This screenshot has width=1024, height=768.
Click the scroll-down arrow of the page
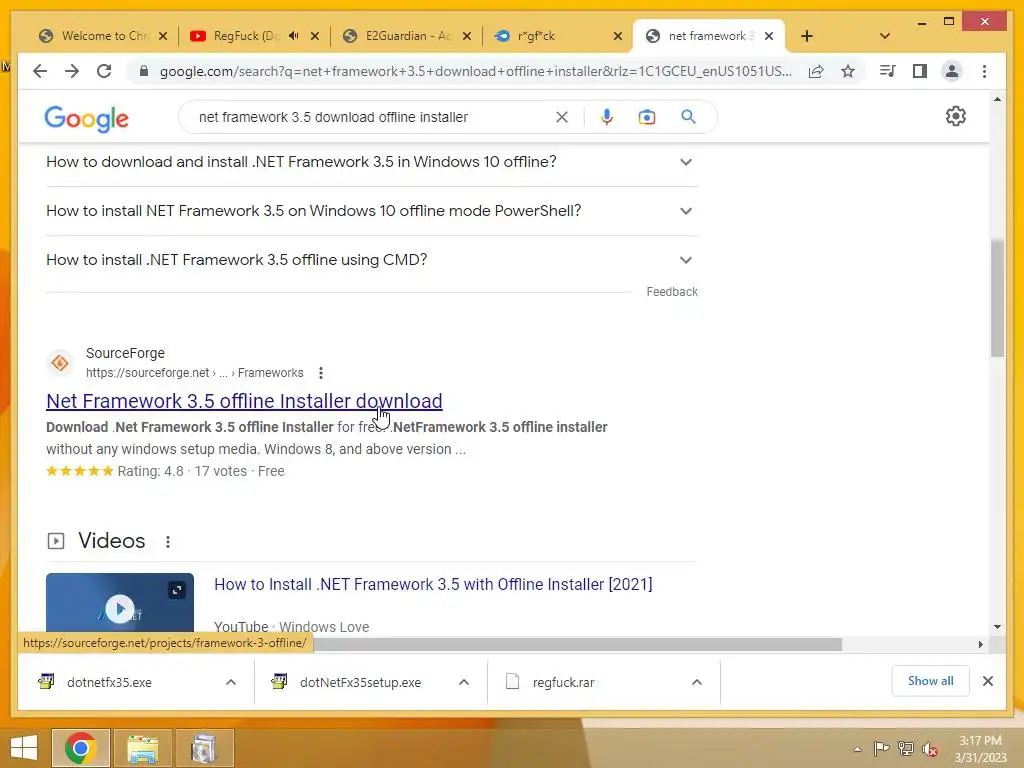point(997,627)
